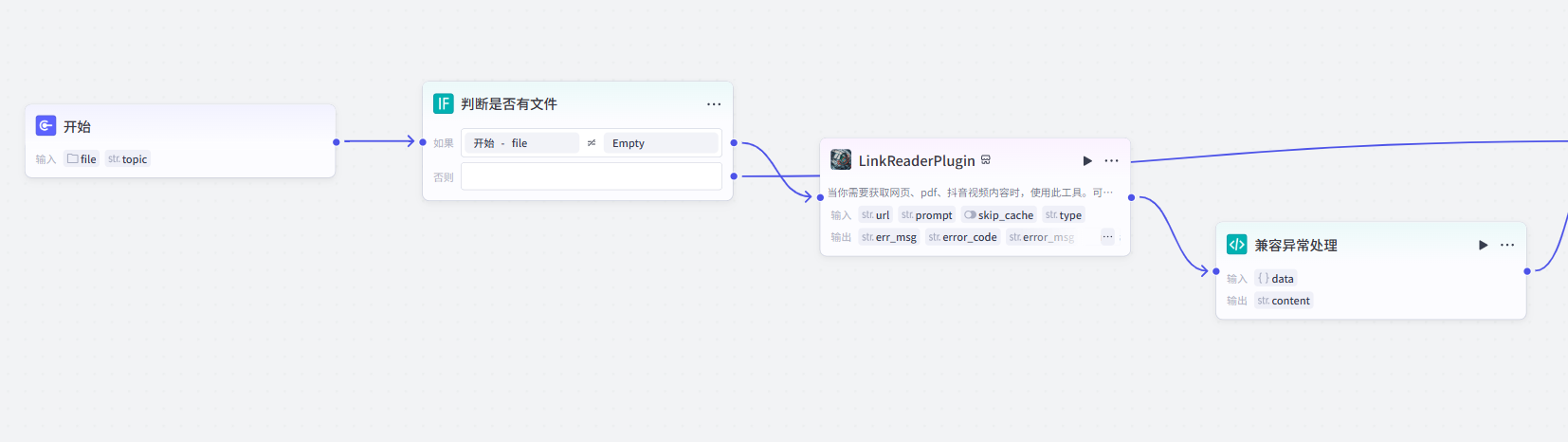The width and height of the screenshot is (1568, 442).
Task: Run the 兼容异常处理 node with play button
Action: click(1483, 245)
